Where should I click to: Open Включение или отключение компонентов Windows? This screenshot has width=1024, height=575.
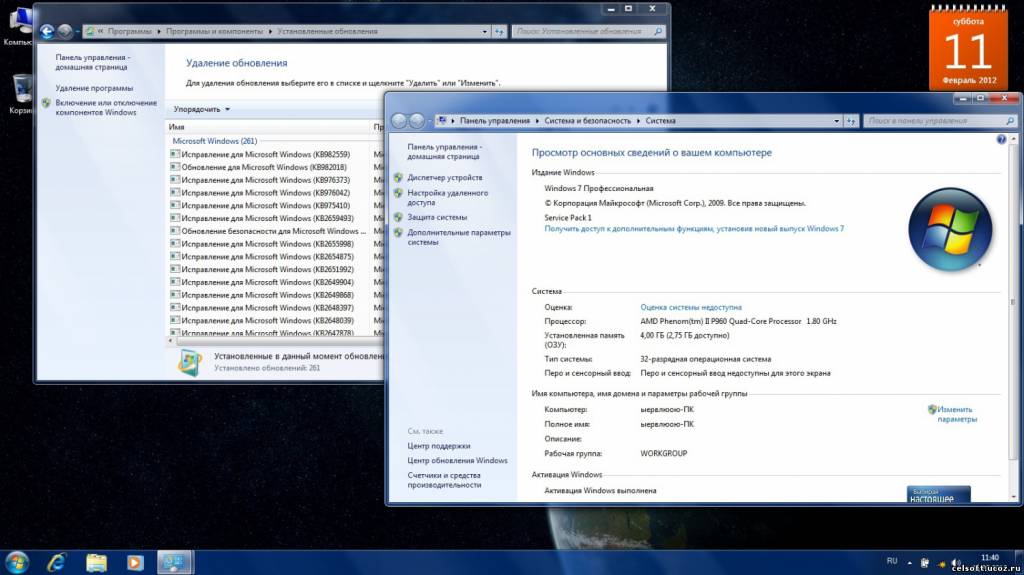click(x=106, y=108)
